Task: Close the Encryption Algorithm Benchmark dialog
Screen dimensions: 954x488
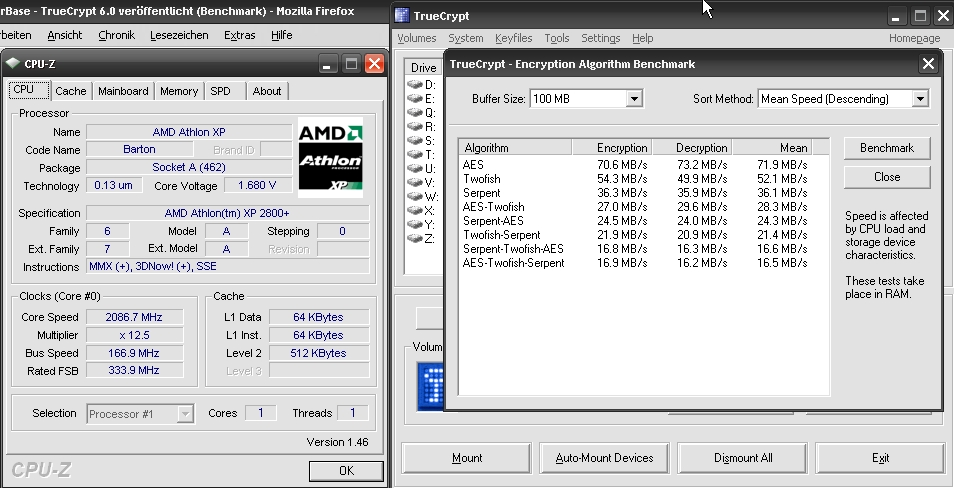Action: coord(928,64)
